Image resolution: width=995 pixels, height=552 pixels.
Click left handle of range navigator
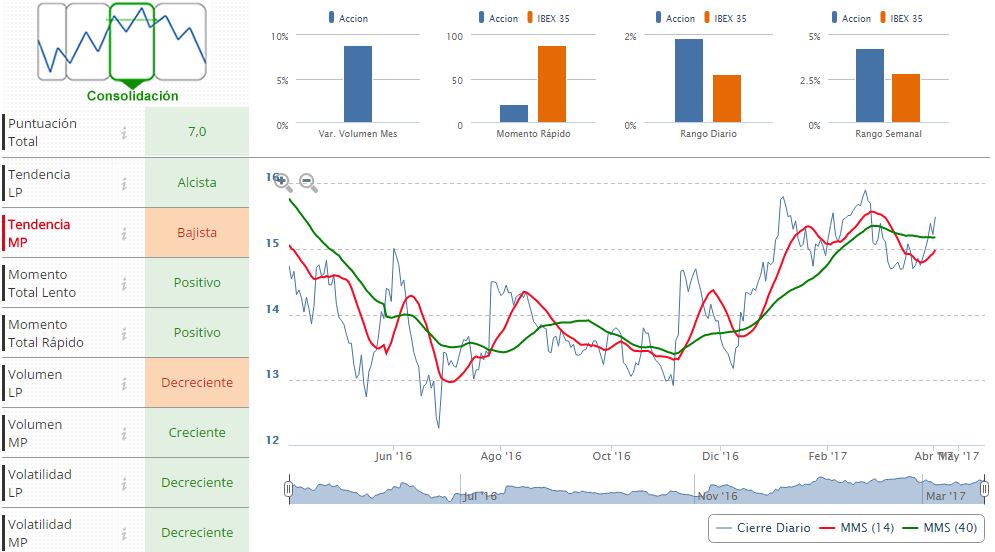pyautogui.click(x=289, y=489)
